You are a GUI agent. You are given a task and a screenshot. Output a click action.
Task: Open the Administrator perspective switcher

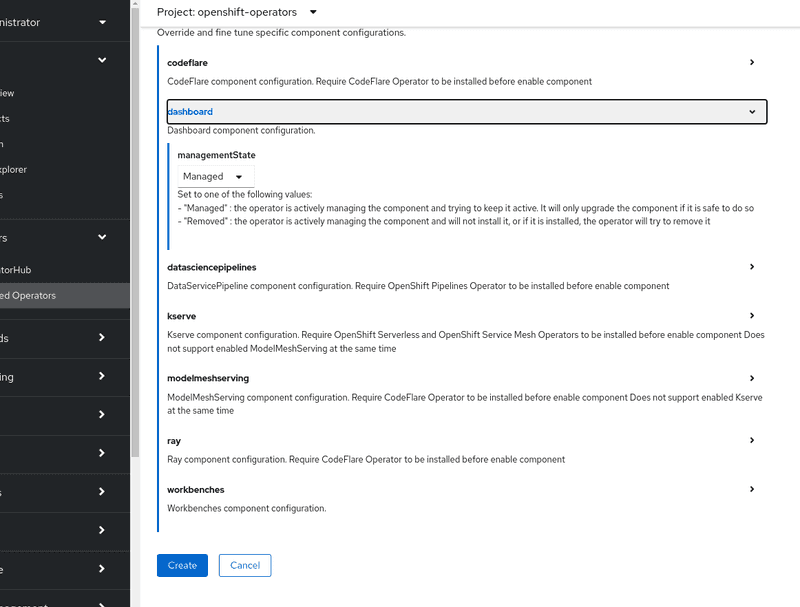click(60, 22)
